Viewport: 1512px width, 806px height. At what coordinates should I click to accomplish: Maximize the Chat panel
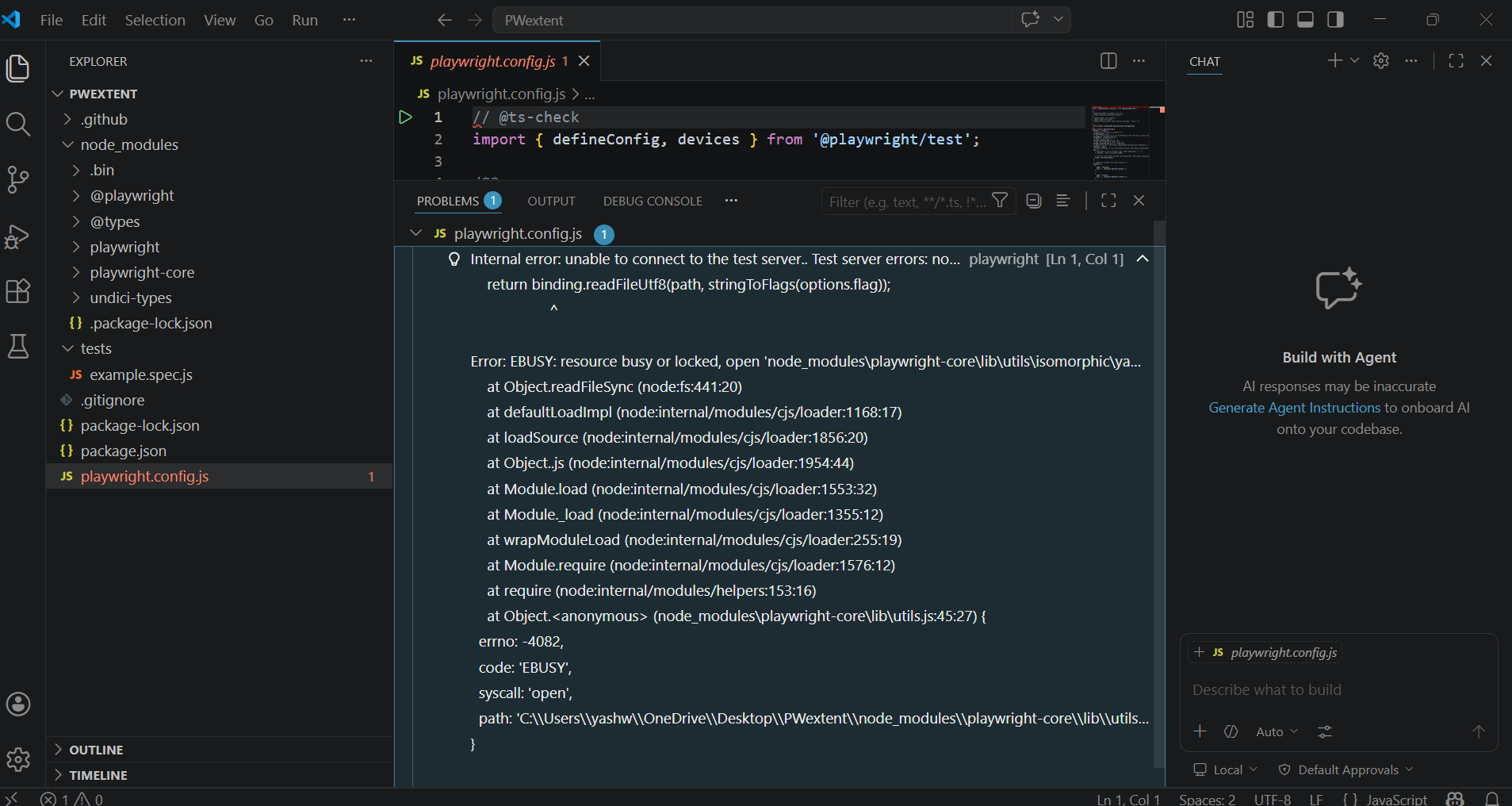tap(1456, 61)
